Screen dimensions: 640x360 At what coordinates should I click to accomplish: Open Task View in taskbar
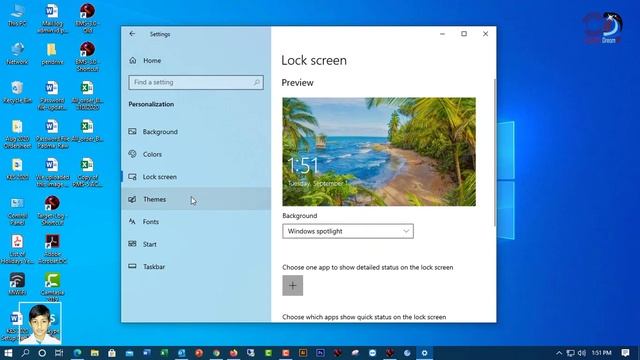[x=59, y=353]
